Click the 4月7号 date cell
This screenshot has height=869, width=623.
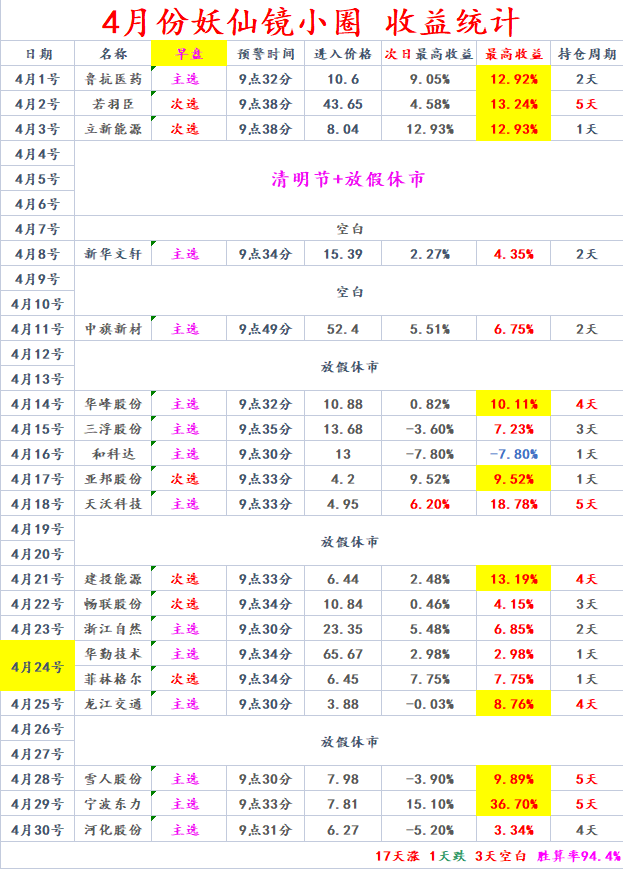click(x=38, y=229)
